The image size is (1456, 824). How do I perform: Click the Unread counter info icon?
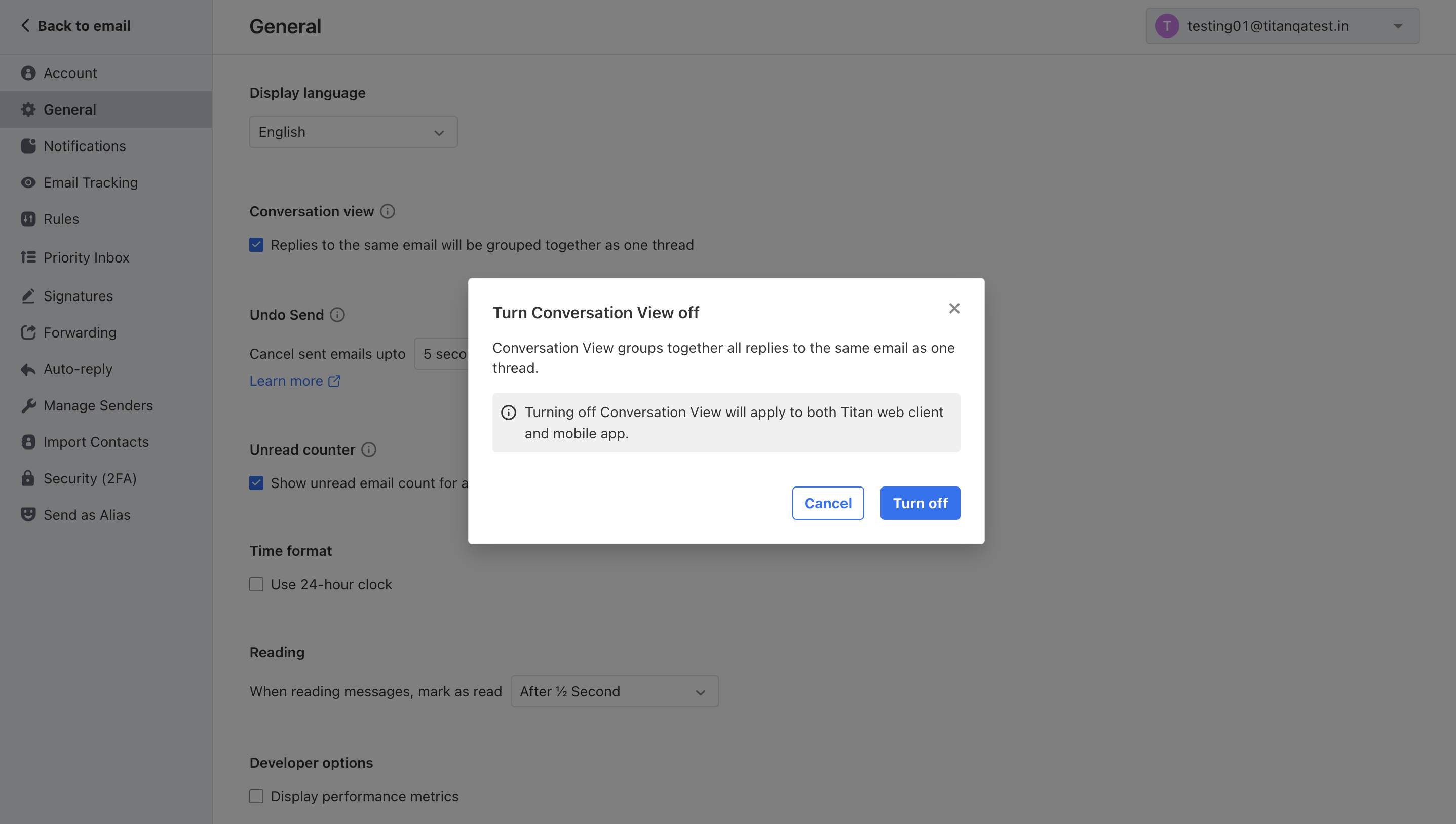tap(369, 450)
